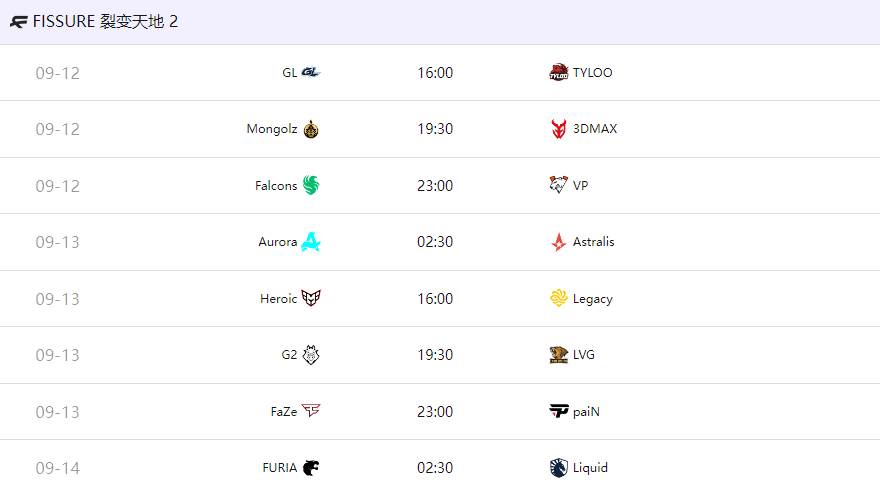Click the FISSURE logo icon in header
Screen dimensions: 880x493
tap(19, 22)
